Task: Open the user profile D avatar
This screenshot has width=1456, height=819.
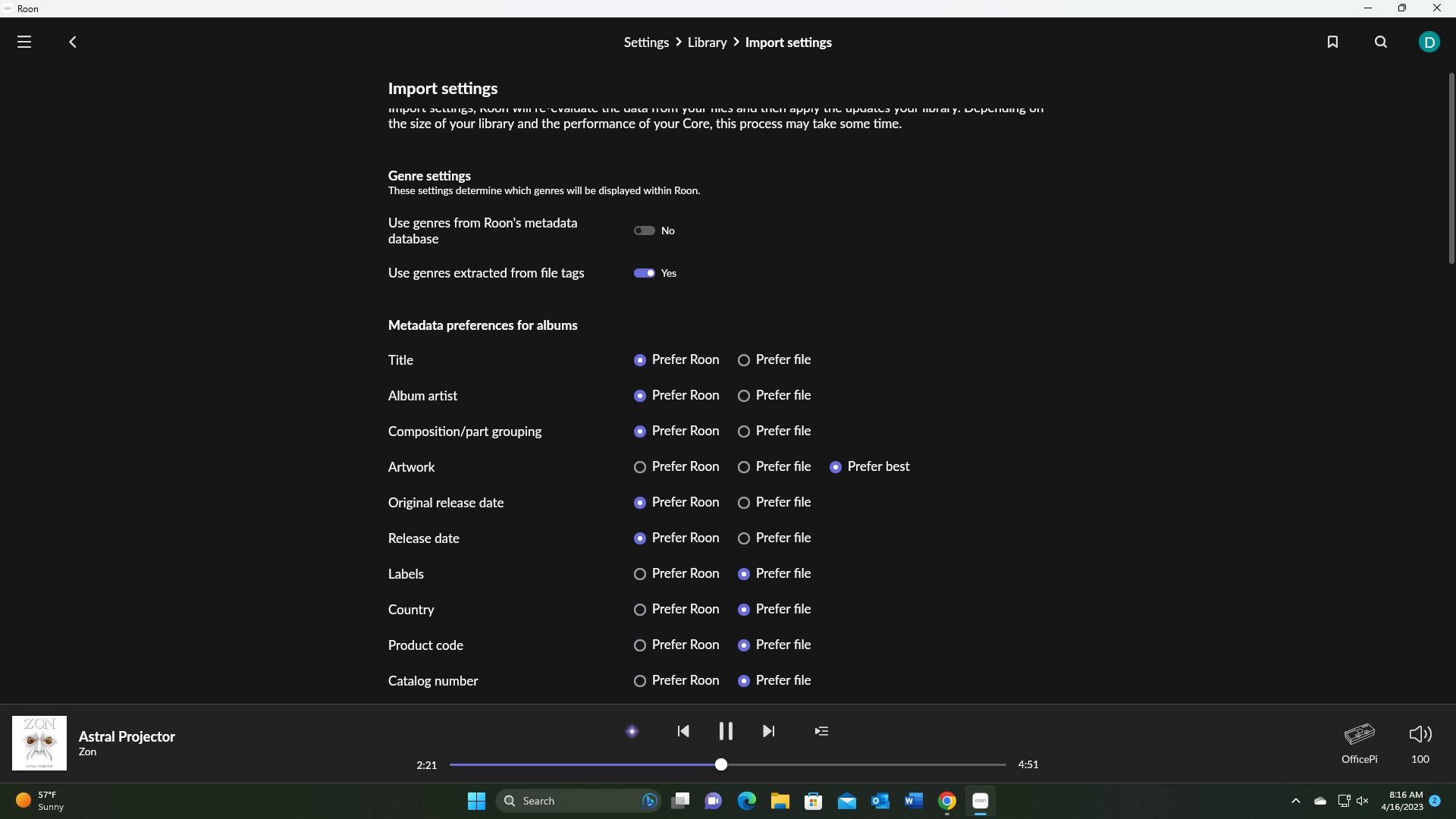Action: (1429, 42)
